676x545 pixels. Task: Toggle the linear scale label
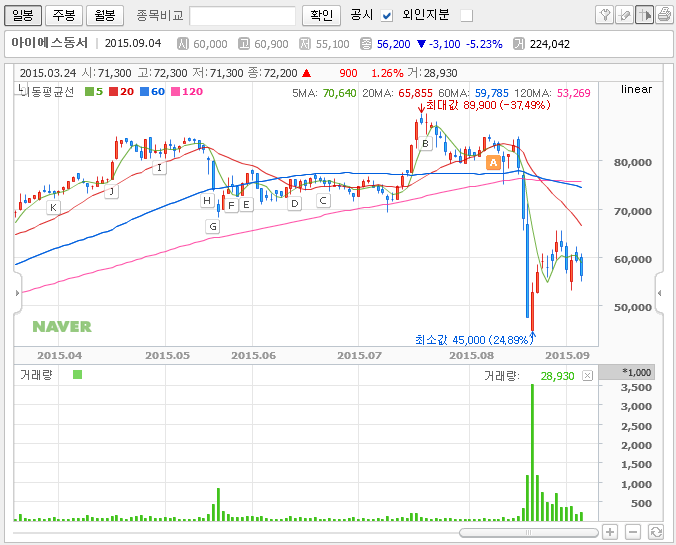636,89
